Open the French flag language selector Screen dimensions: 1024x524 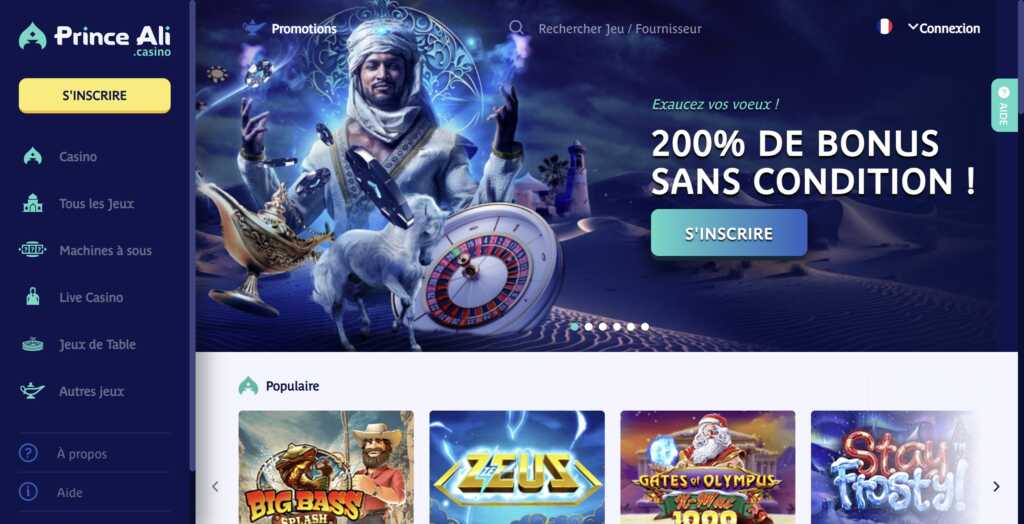[885, 27]
